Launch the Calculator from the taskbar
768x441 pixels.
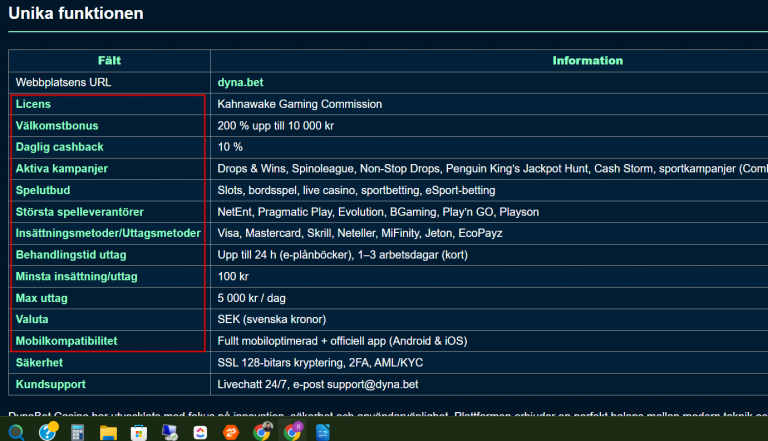click(x=77, y=432)
